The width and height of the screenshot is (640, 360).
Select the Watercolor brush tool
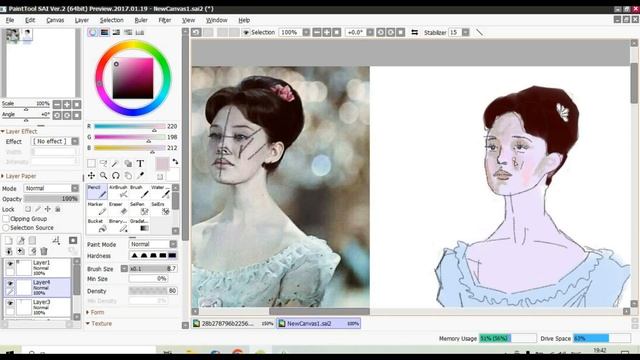[x=160, y=191]
